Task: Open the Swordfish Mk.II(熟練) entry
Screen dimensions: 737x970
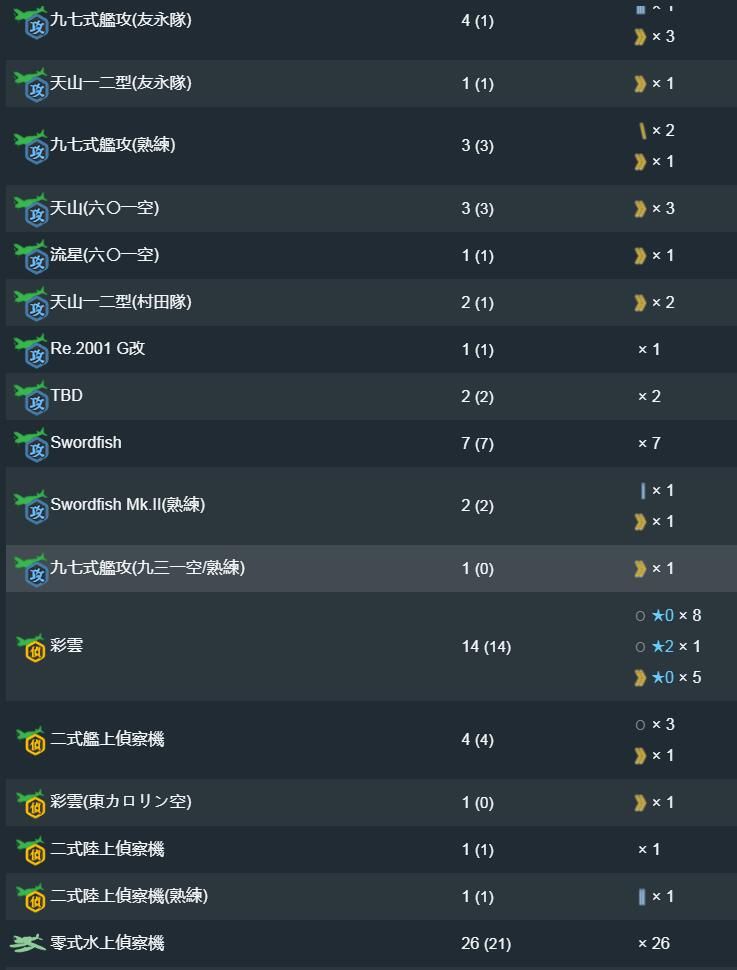Action: 127,505
